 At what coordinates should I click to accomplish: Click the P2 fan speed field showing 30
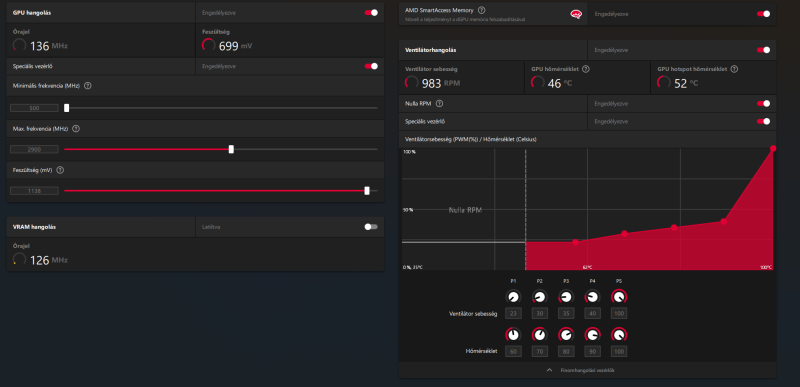pyautogui.click(x=540, y=314)
